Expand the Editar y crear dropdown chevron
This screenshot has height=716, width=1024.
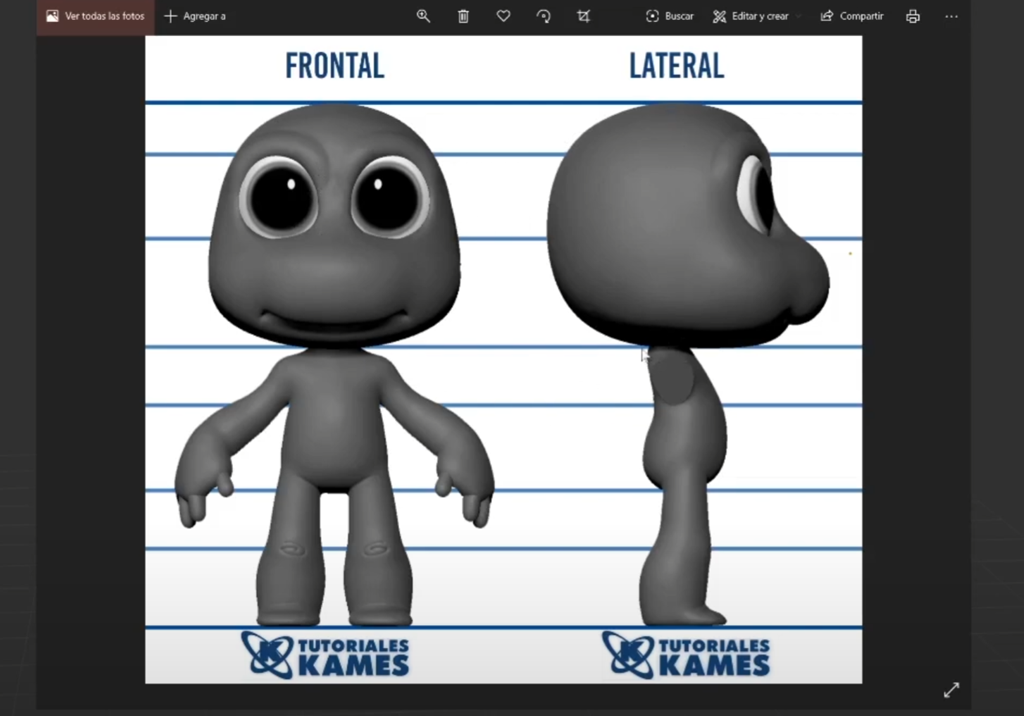798,16
